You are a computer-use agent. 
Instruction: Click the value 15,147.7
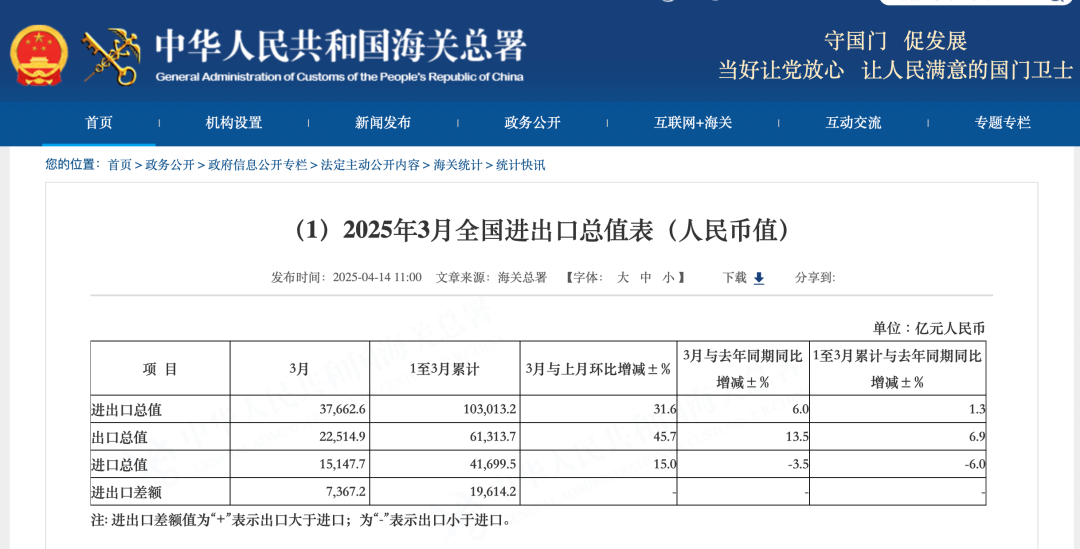[x=342, y=464]
